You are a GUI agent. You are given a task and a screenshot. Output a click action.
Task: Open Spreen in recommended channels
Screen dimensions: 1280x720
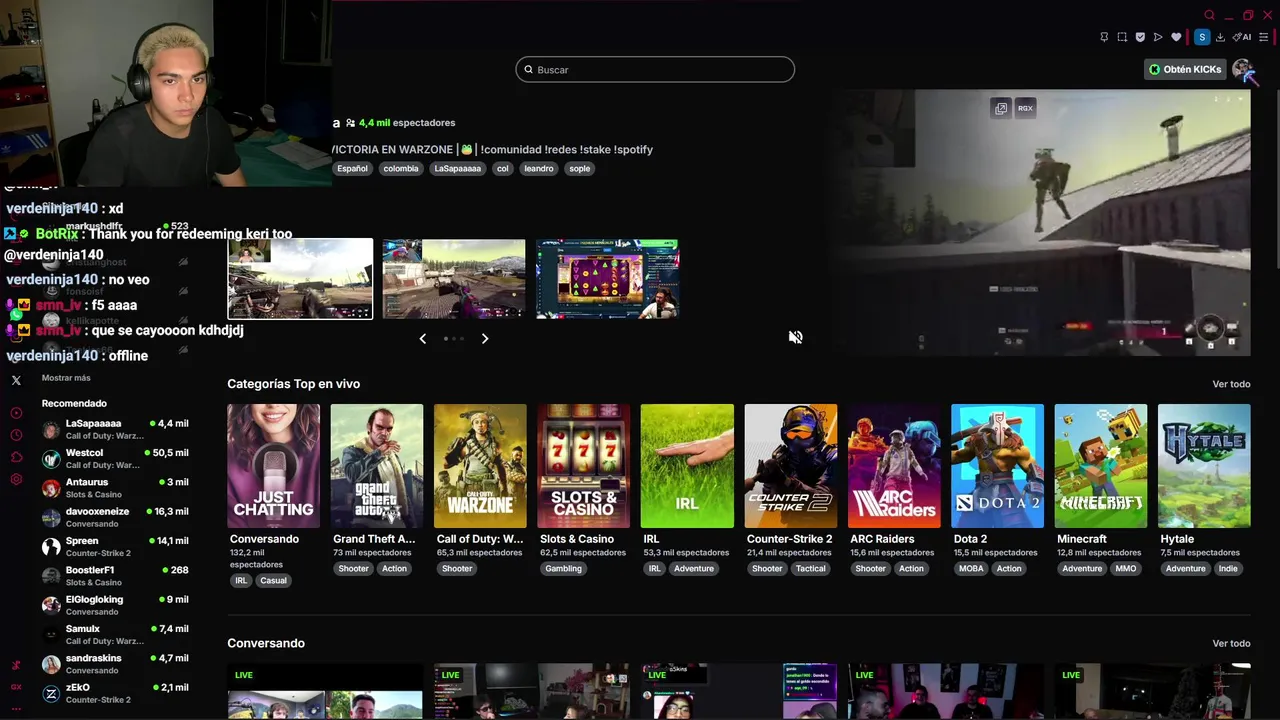[x=115, y=547]
